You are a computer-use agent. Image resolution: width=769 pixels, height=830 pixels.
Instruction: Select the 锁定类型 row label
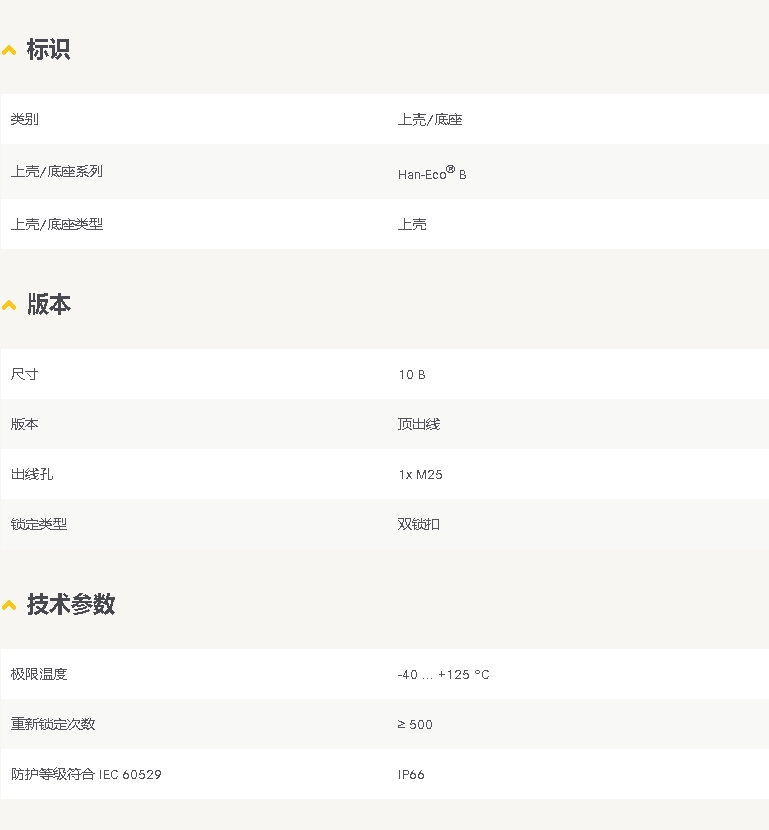pos(39,524)
